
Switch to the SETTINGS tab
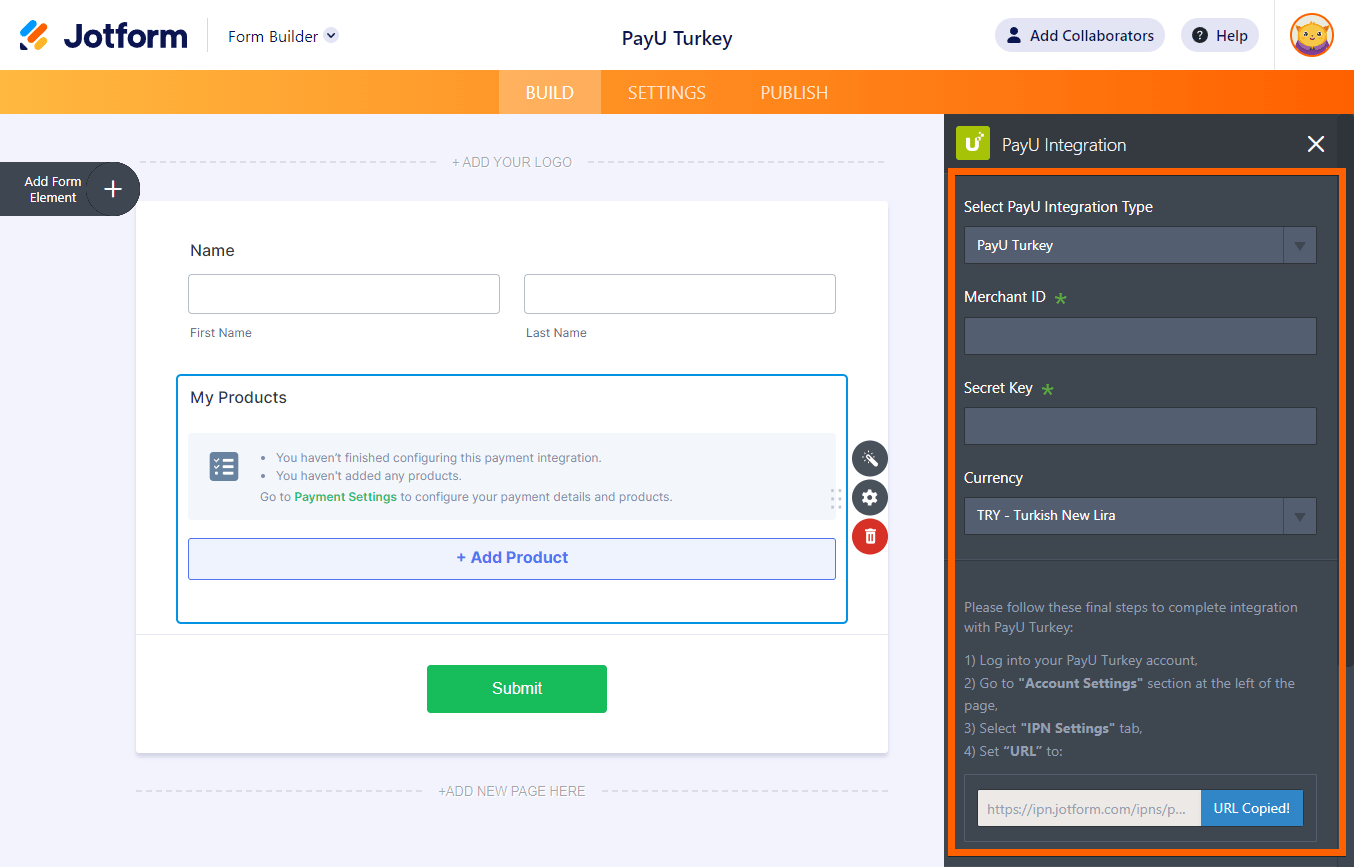pos(667,92)
